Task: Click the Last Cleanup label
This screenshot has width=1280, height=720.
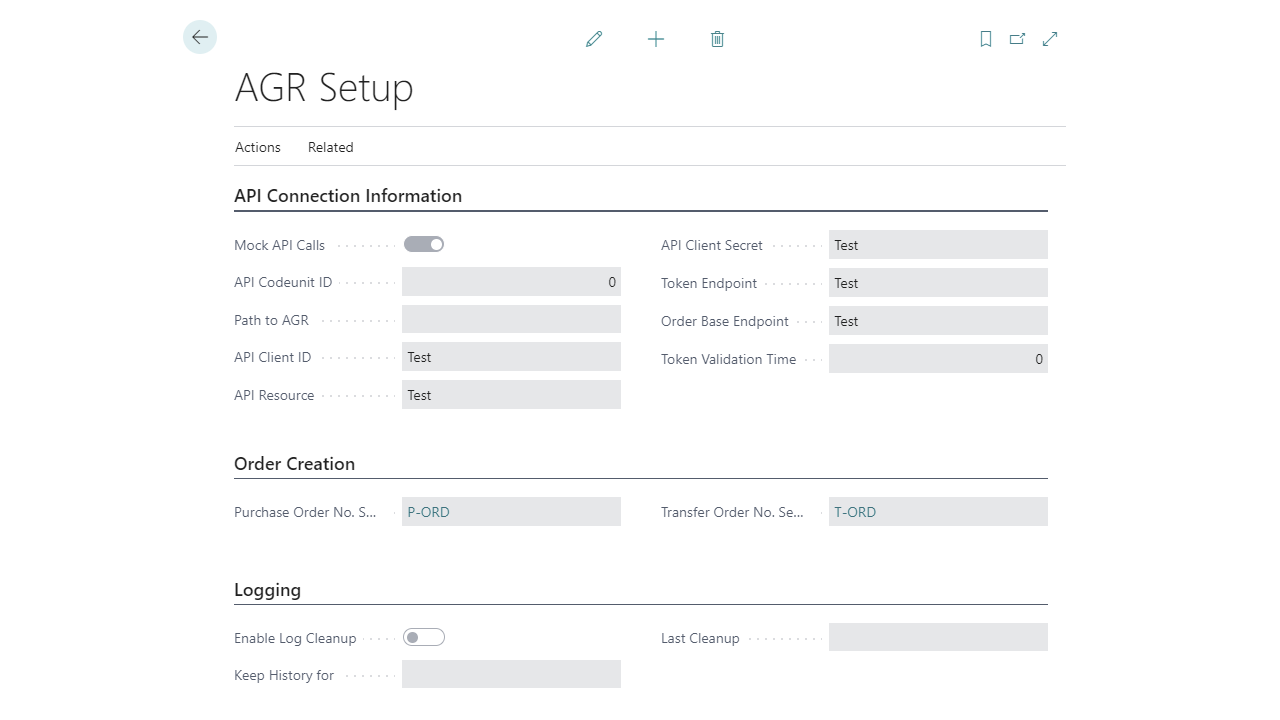Action: [x=700, y=638]
